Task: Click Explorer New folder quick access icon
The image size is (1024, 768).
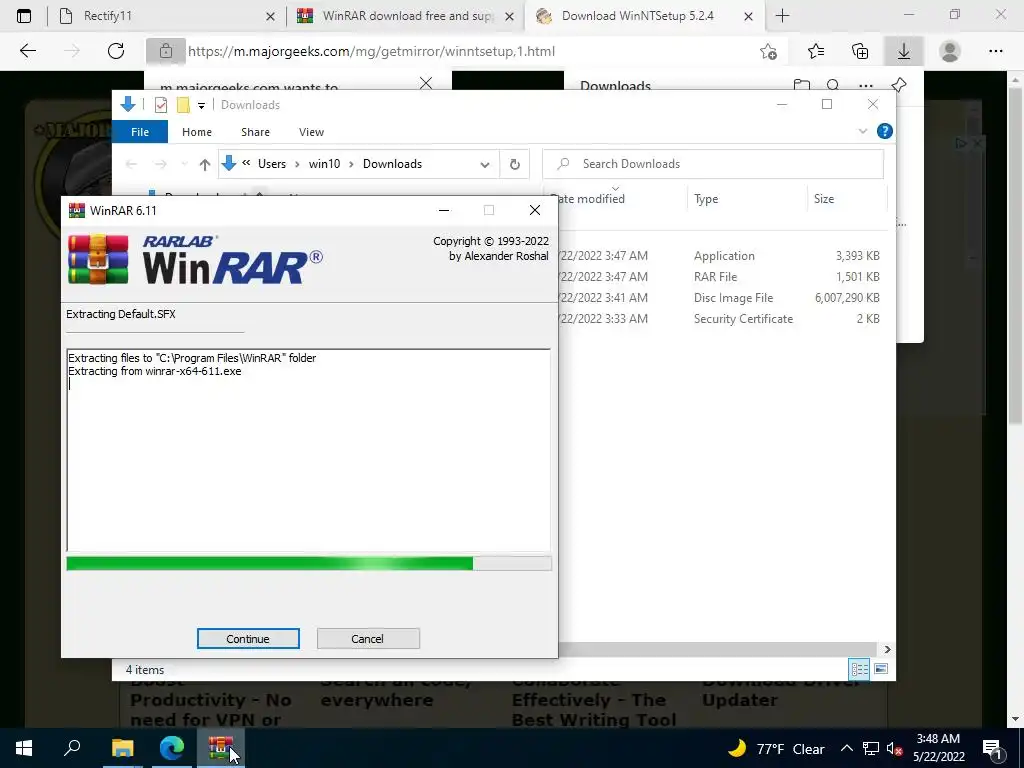Action: 184,104
